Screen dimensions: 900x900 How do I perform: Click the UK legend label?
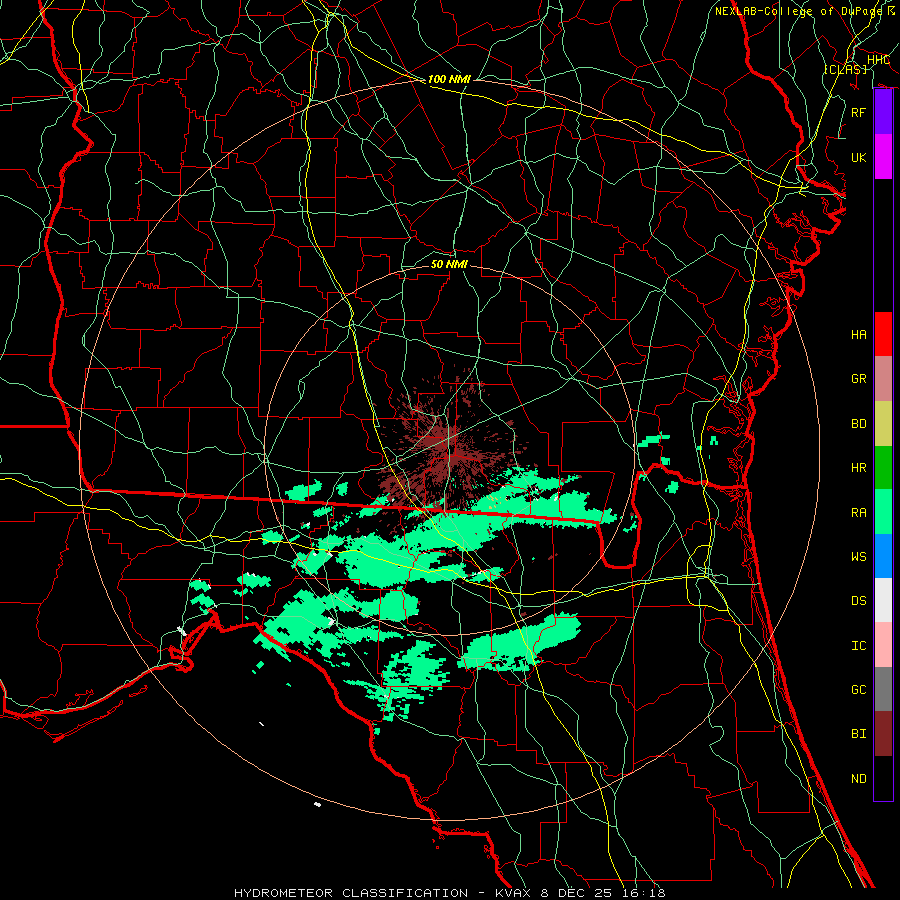pos(858,157)
